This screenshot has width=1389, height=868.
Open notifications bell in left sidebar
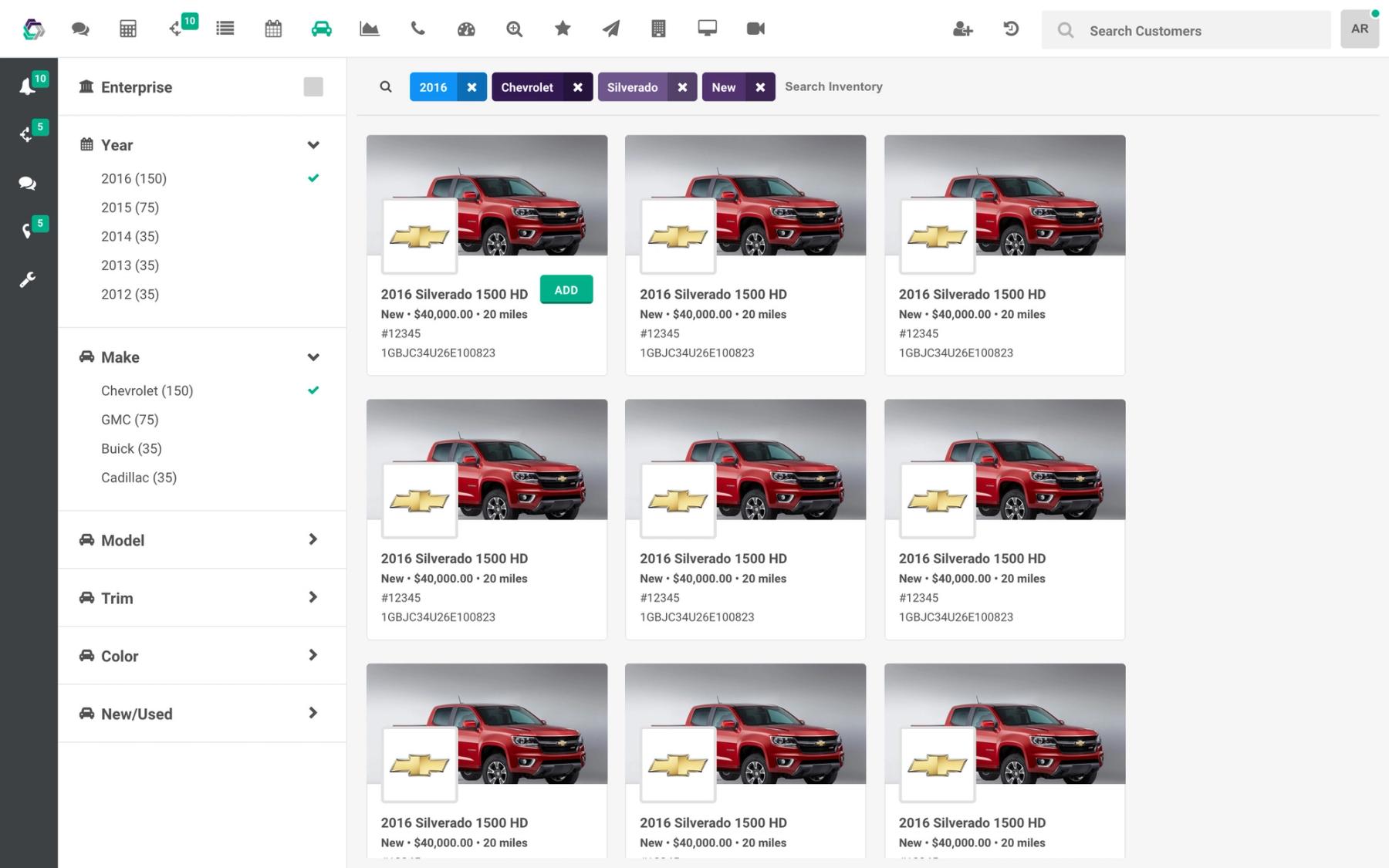pos(28,86)
